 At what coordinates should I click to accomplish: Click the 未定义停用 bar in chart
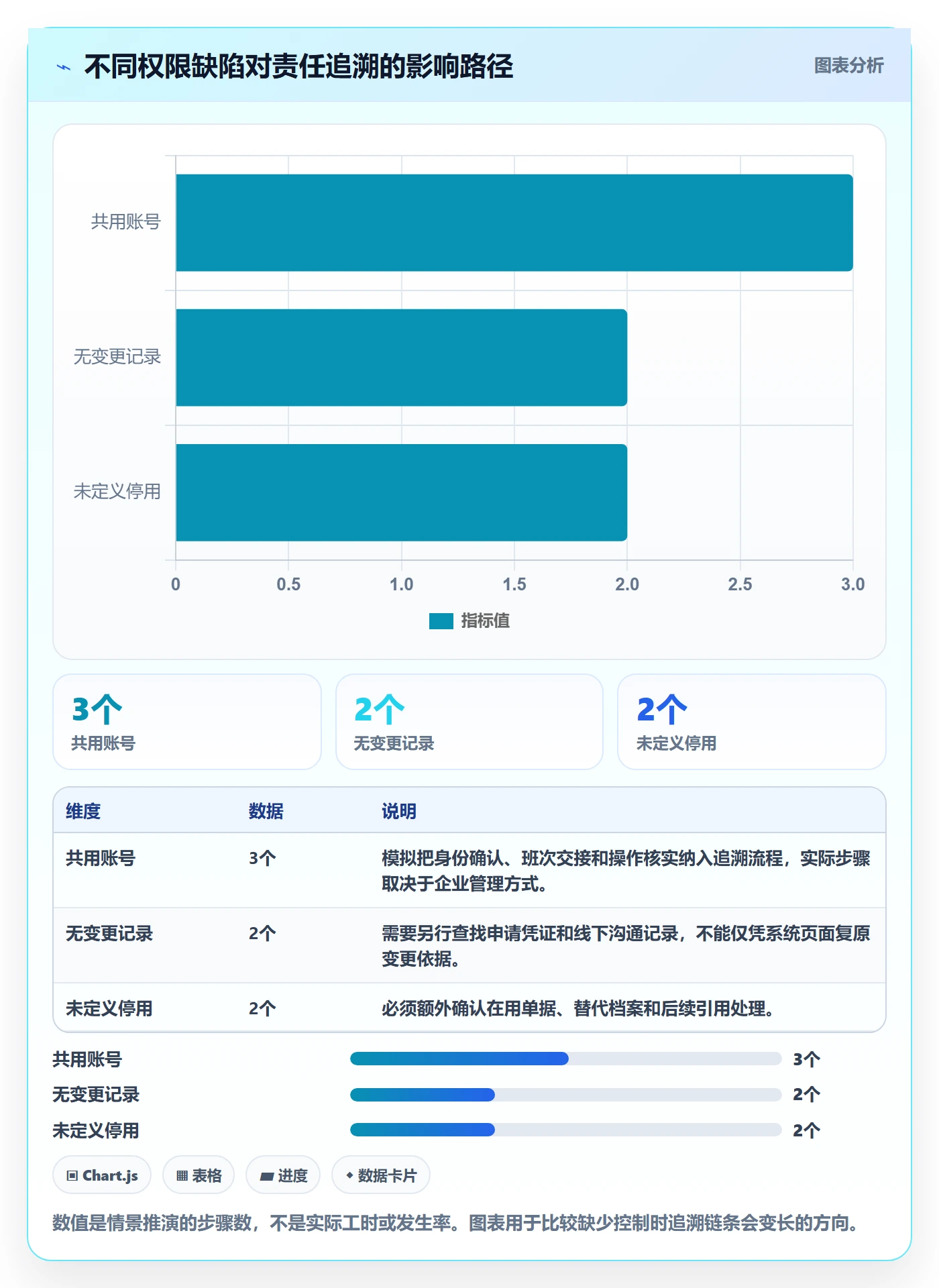401,492
